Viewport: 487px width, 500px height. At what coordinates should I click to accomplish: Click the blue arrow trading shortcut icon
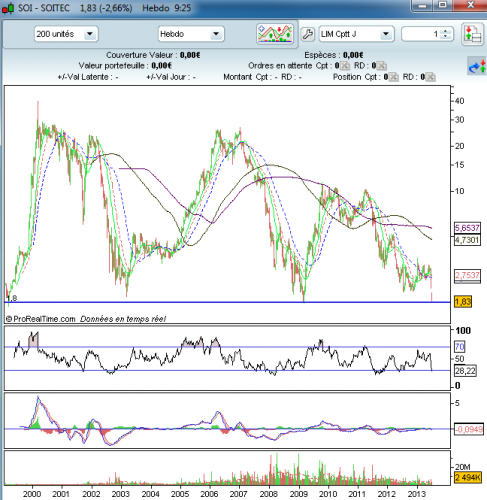coord(477,66)
